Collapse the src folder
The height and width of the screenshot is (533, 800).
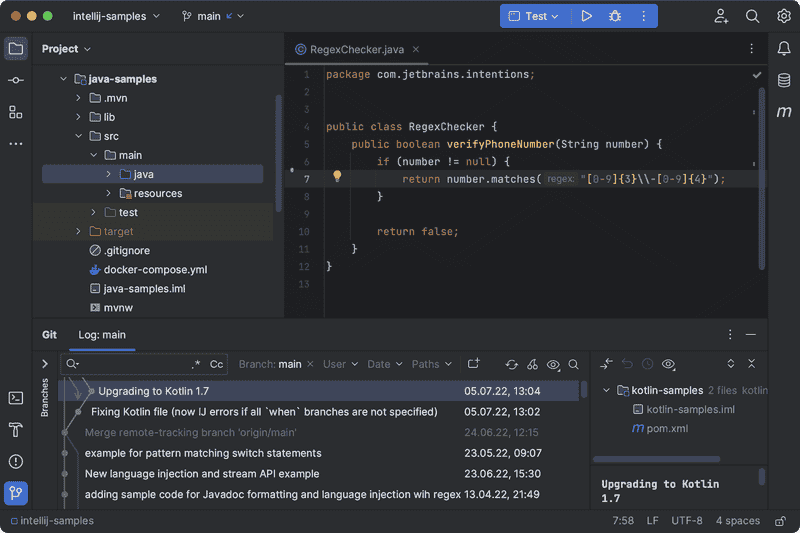click(78, 136)
